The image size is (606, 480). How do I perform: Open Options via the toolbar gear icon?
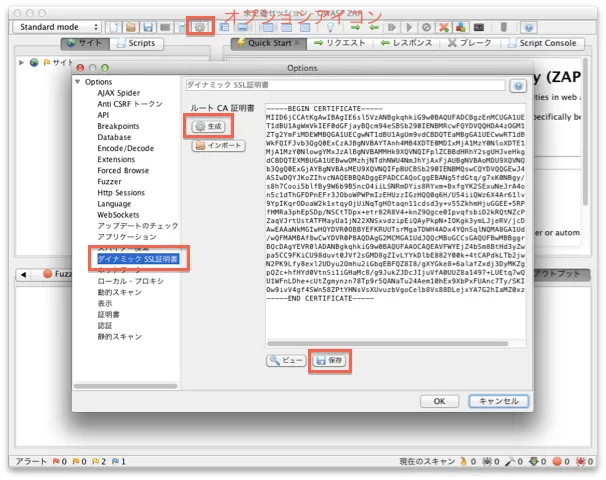click(x=199, y=26)
